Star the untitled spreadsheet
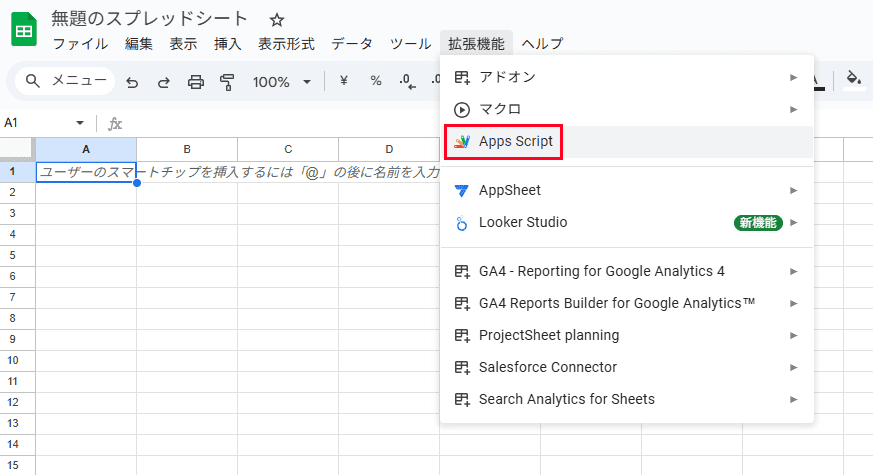The height and width of the screenshot is (475, 873). click(277, 21)
